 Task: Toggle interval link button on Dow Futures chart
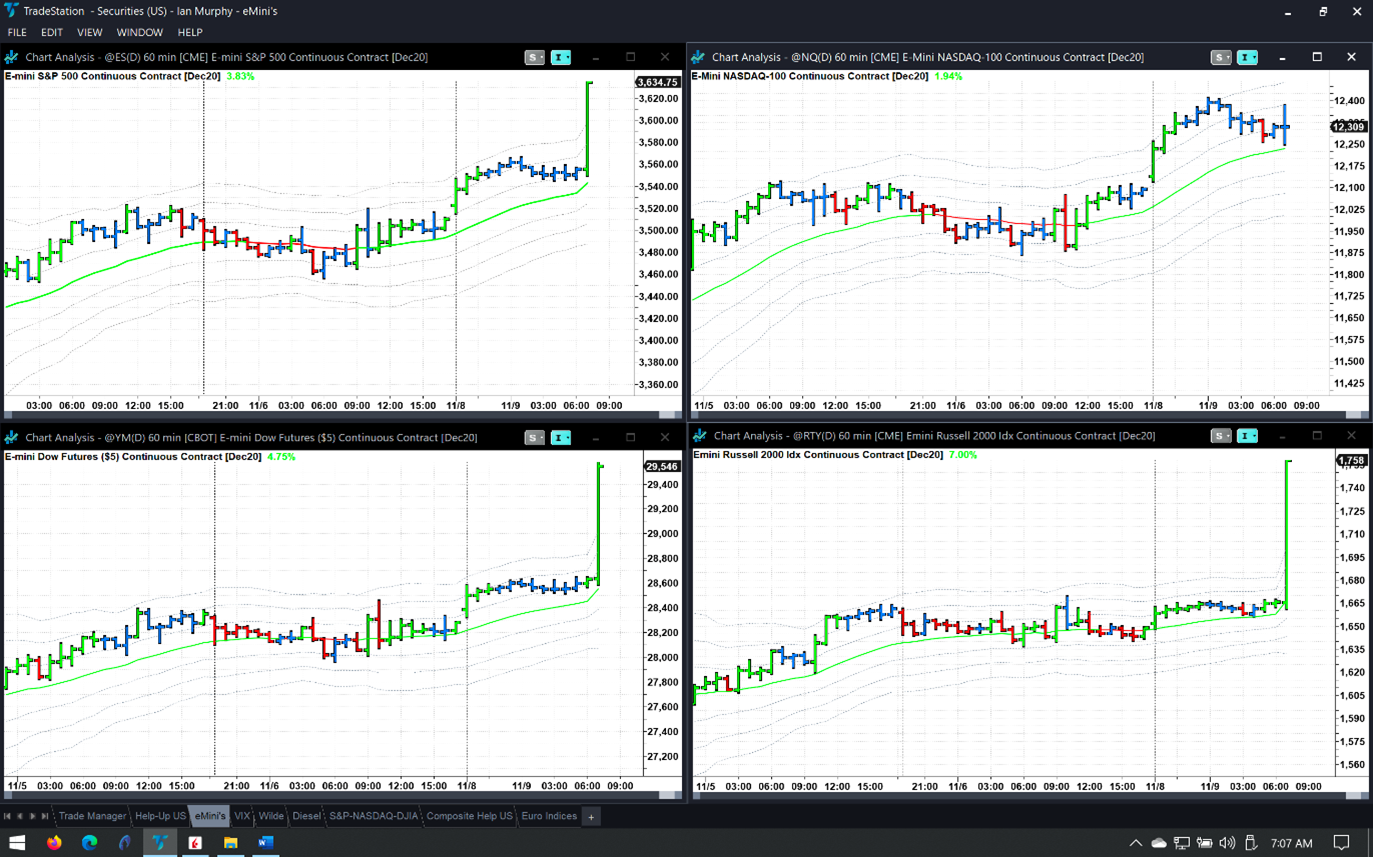click(x=558, y=438)
